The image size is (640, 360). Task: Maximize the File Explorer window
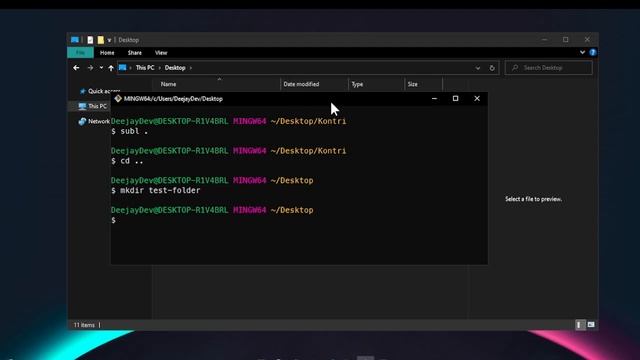click(x=565, y=40)
